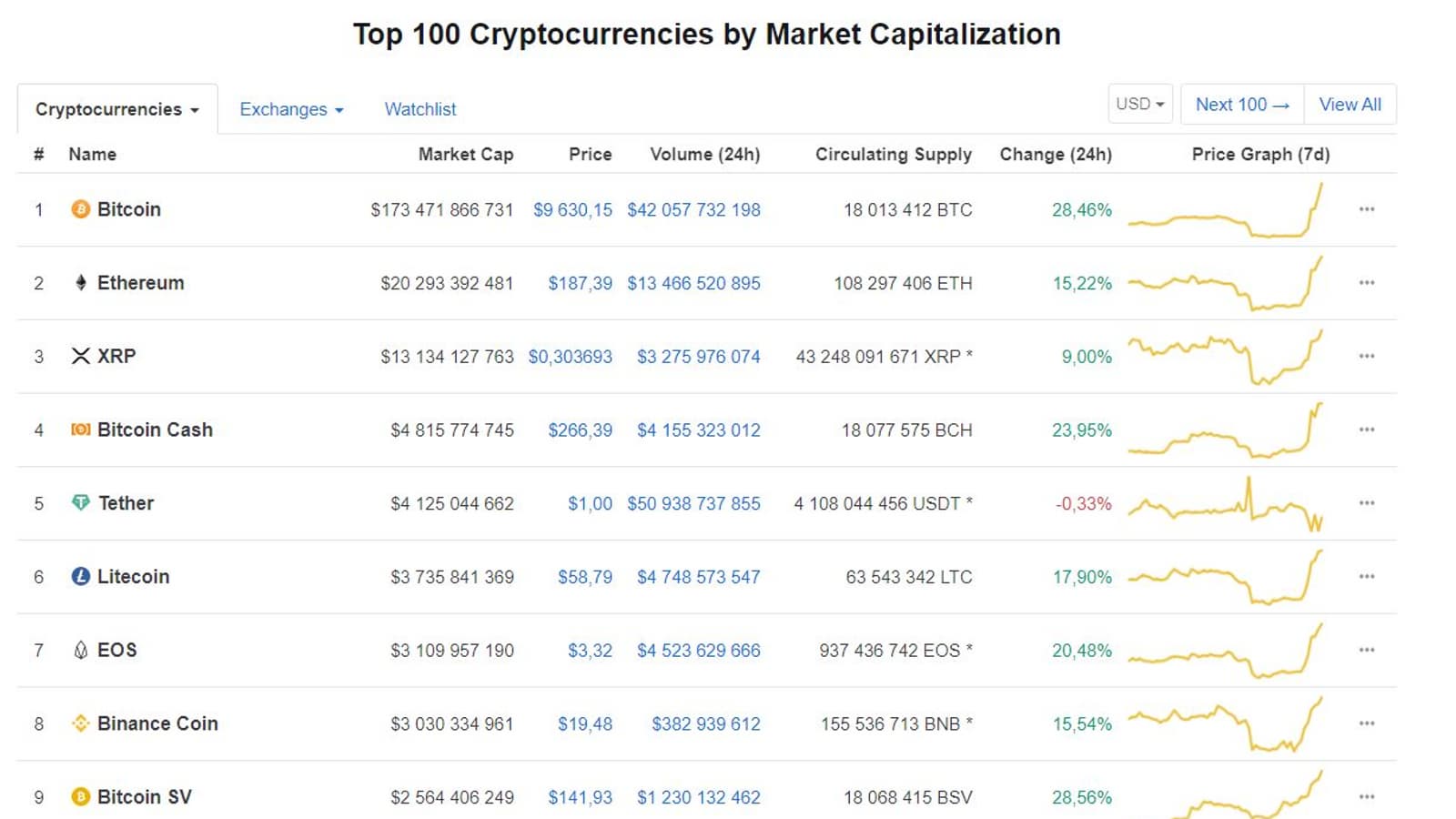Expand the Exchanges dropdown menu
Viewport: 1456px width, 819px height.
[291, 109]
